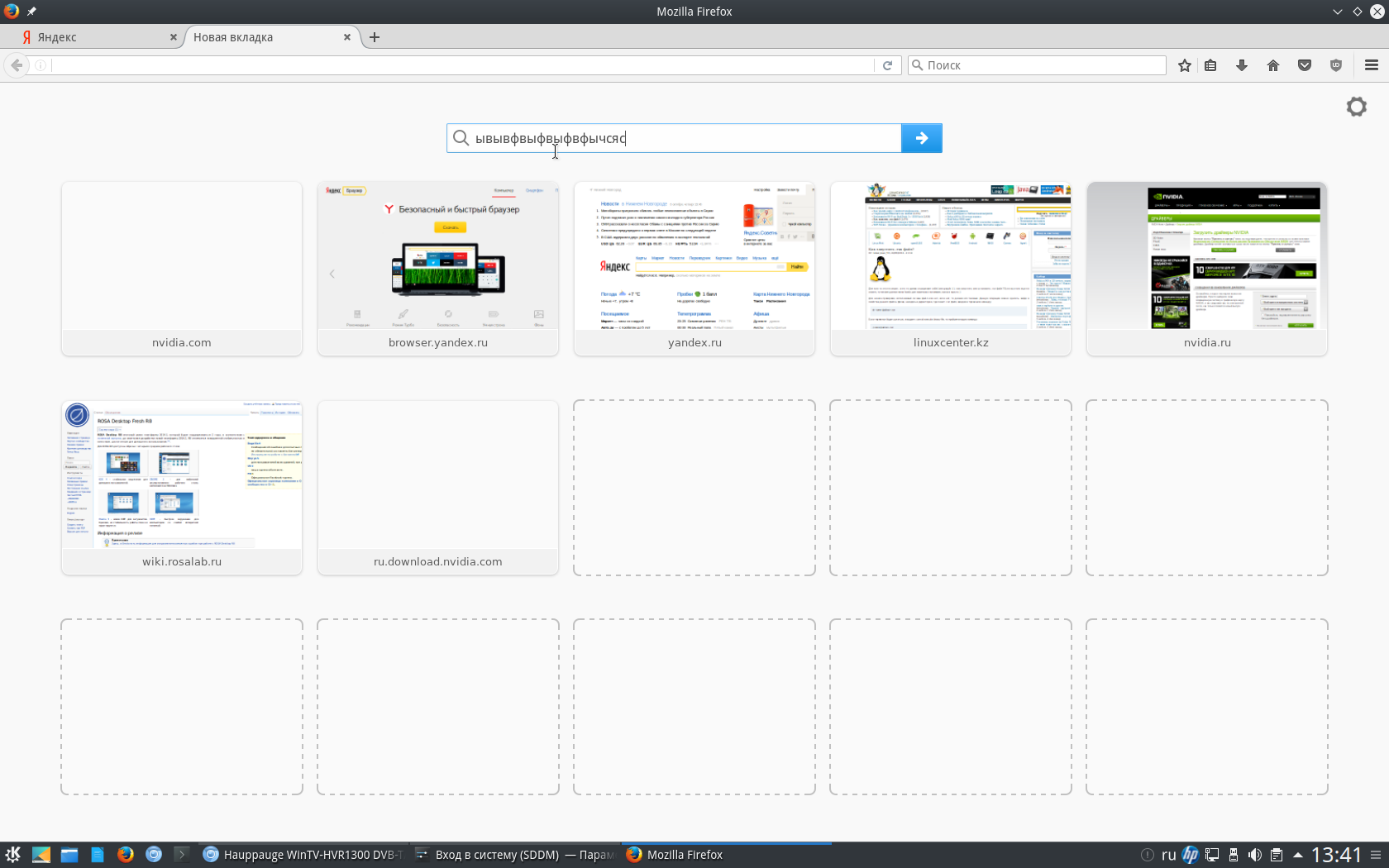Open the ru keyboard layout indicator

pyautogui.click(x=1168, y=855)
